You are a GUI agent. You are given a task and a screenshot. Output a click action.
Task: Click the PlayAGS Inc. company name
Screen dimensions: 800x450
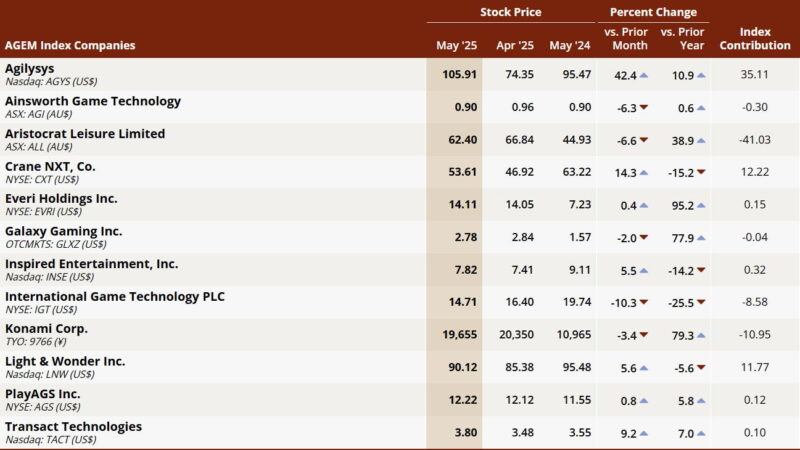click(x=43, y=394)
